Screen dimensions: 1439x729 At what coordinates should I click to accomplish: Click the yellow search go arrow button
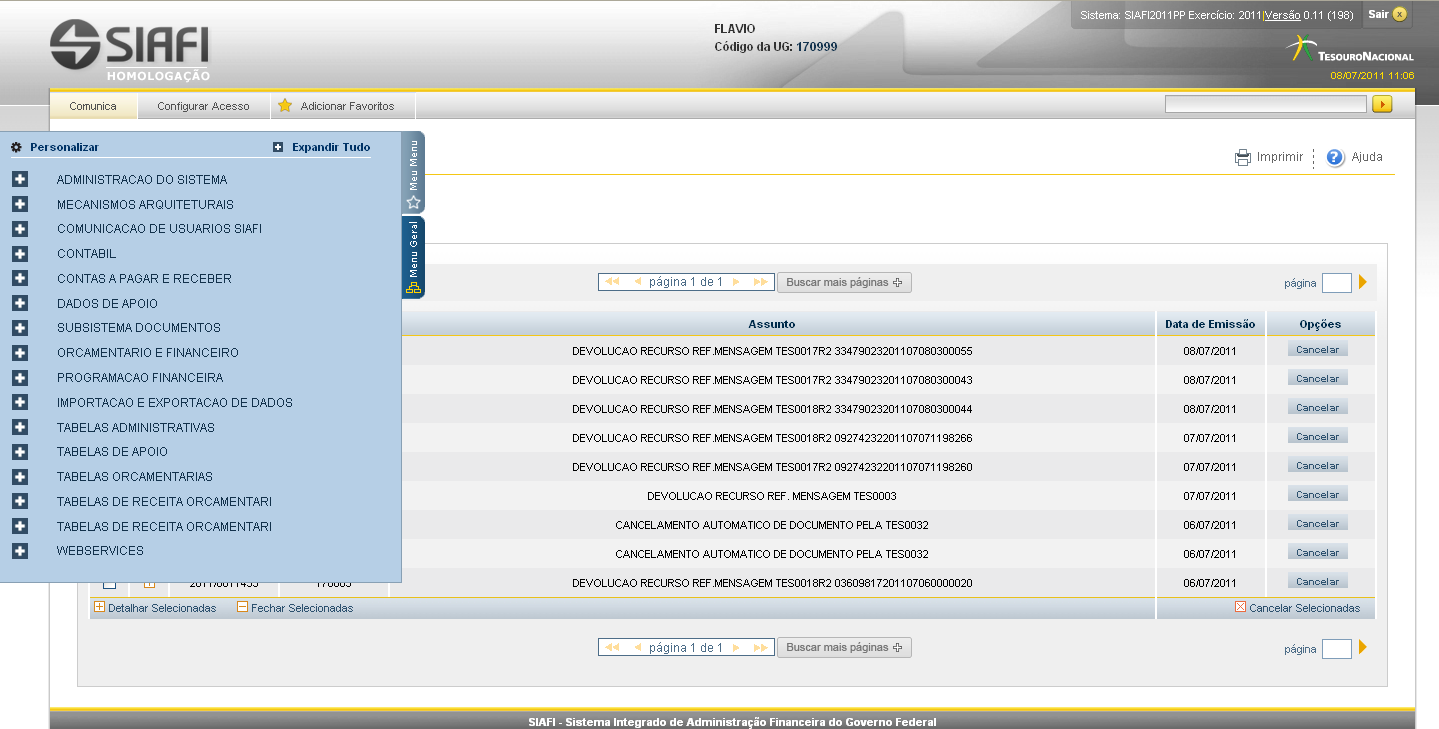coord(1382,104)
